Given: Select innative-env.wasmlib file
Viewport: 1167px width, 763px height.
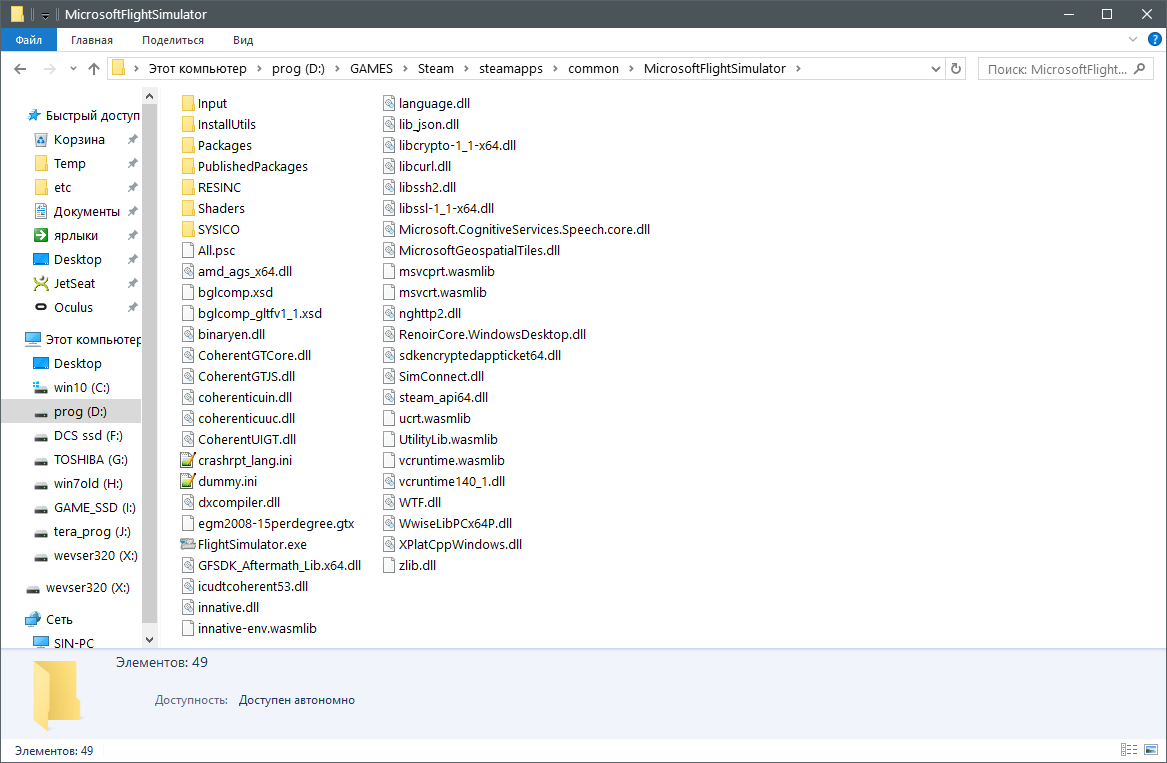Looking at the screenshot, I should point(249,628).
